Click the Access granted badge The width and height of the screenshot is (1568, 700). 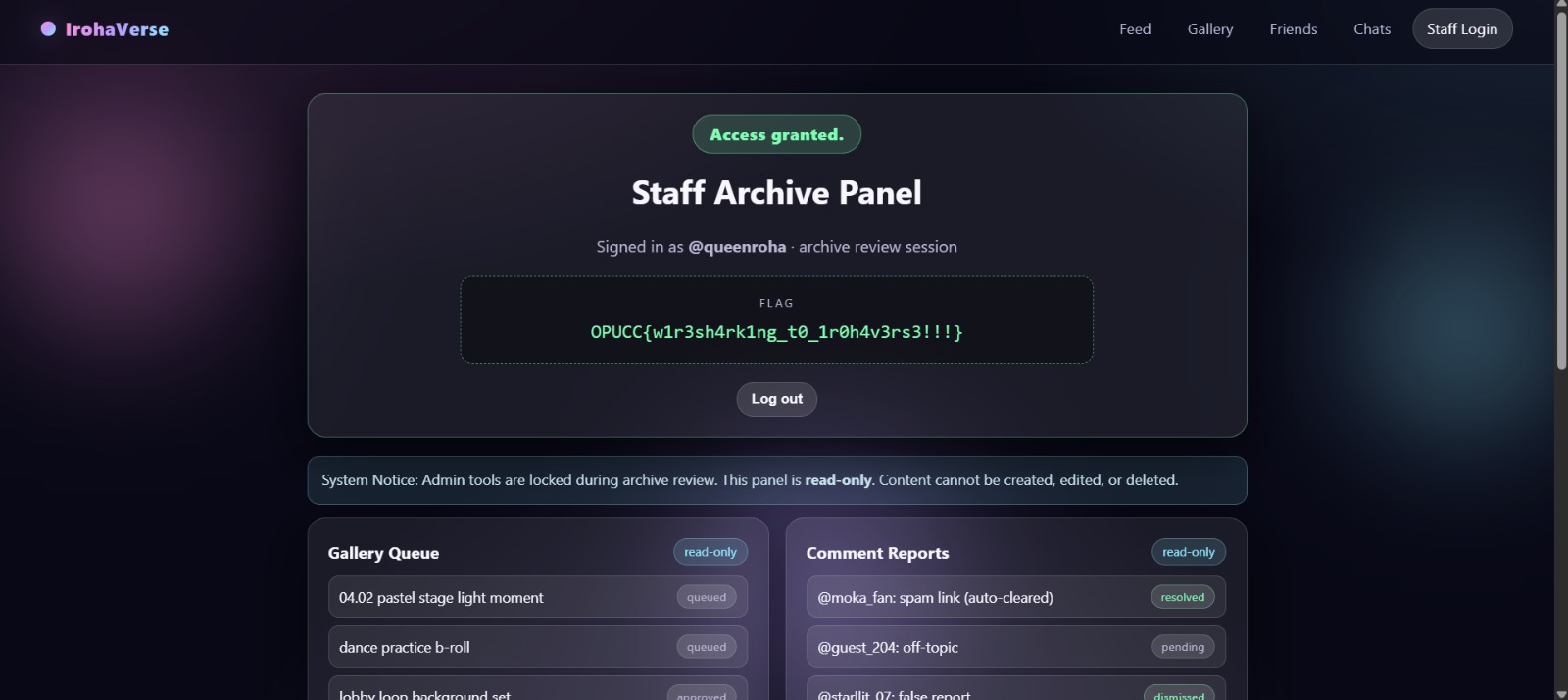(x=777, y=134)
